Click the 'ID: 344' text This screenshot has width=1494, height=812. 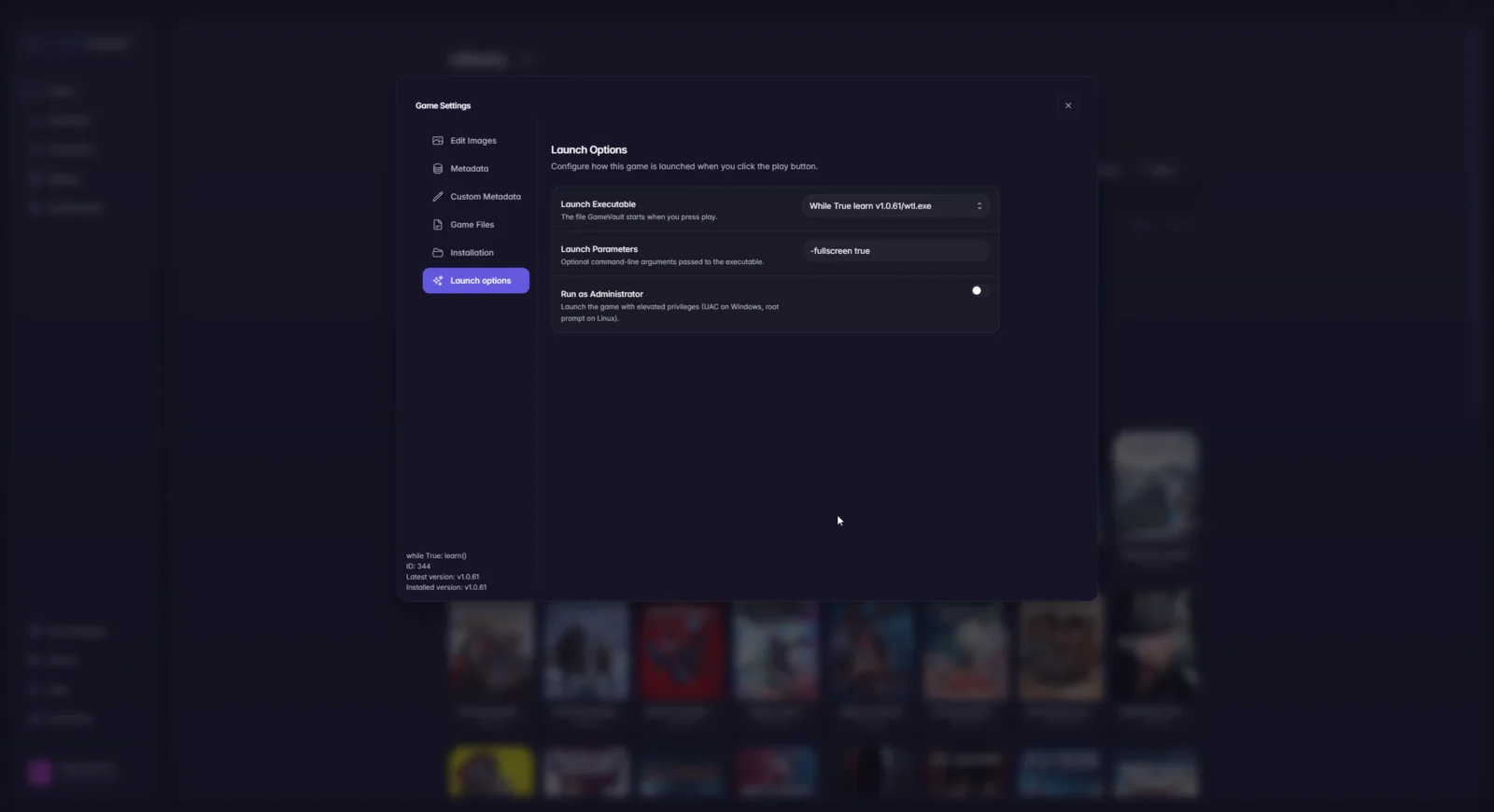click(x=418, y=567)
